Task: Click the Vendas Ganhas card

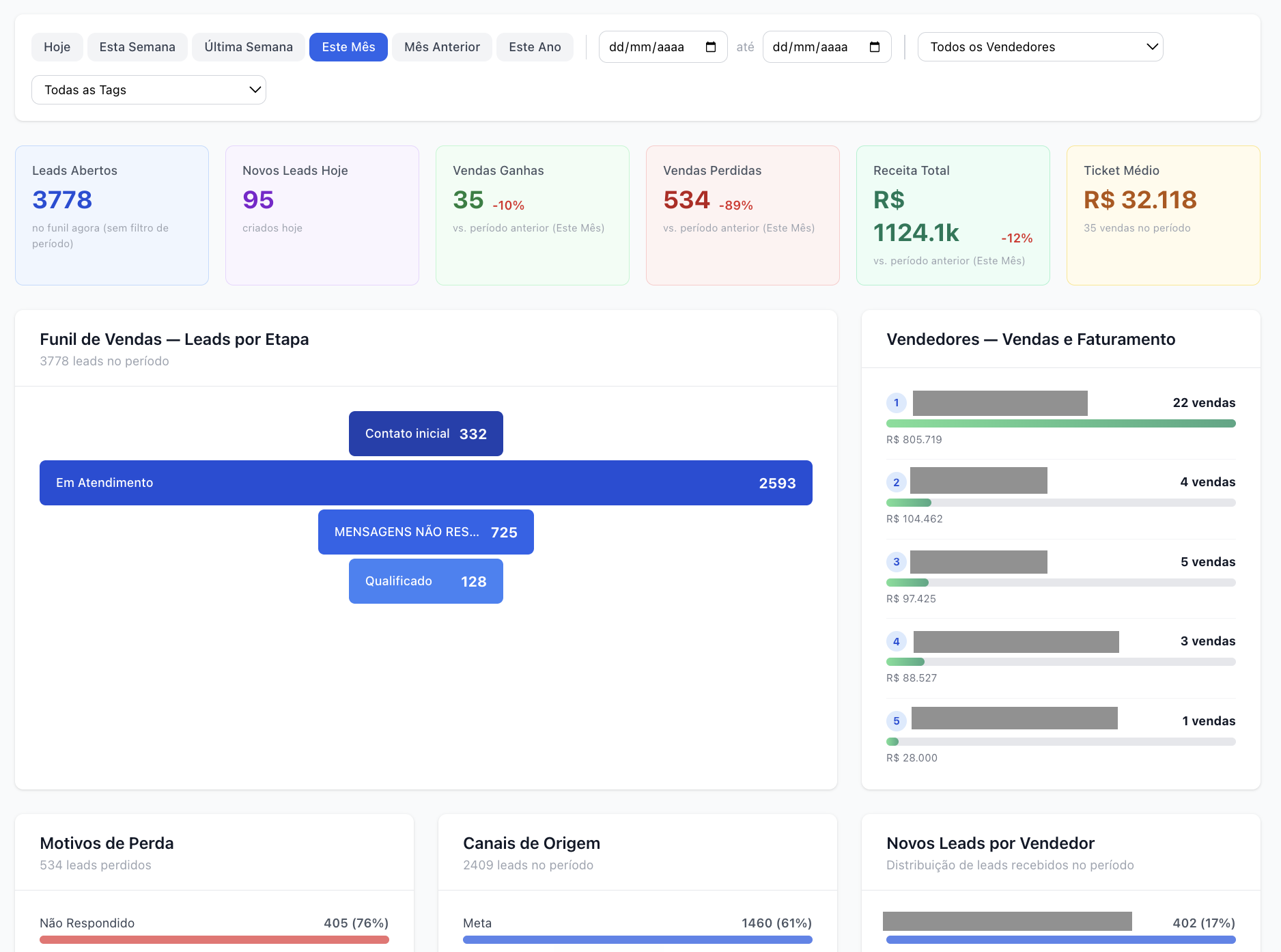Action: [533, 215]
